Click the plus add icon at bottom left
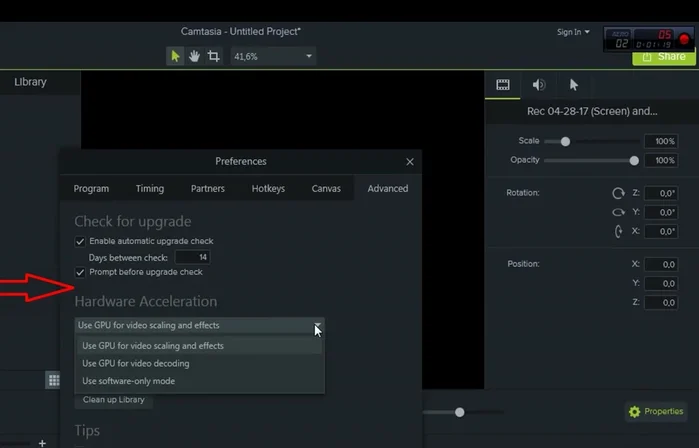 (x=42, y=443)
